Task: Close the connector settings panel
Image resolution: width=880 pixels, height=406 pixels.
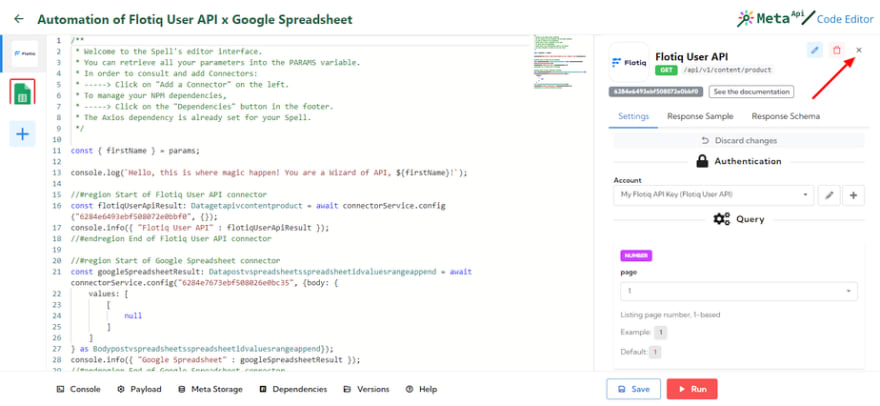Action: click(859, 50)
